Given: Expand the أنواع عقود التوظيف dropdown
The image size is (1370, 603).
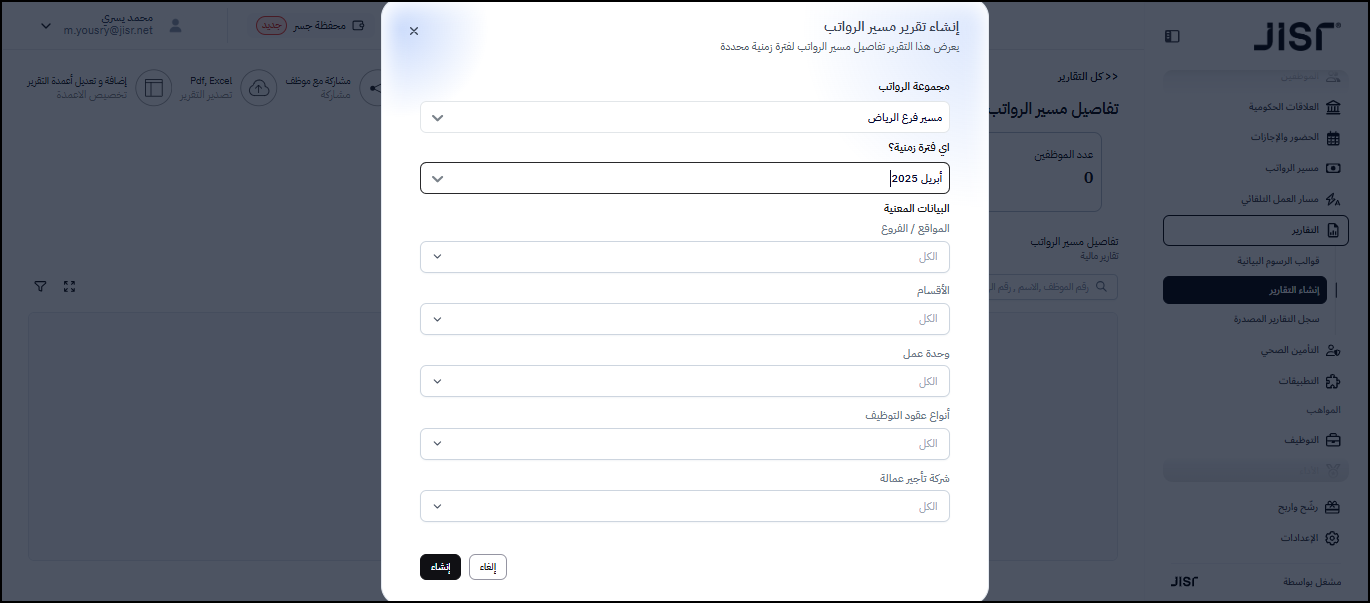Looking at the screenshot, I should (x=684, y=444).
